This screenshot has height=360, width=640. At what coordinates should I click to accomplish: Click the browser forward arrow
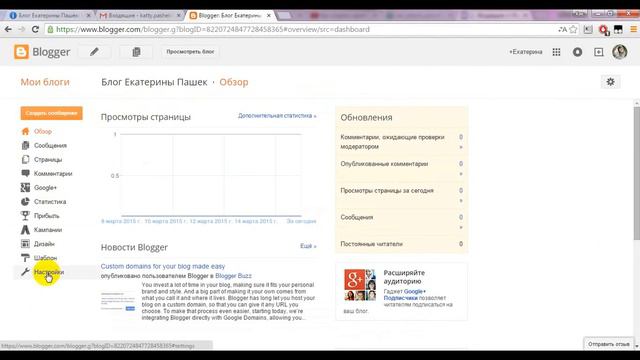point(22,29)
